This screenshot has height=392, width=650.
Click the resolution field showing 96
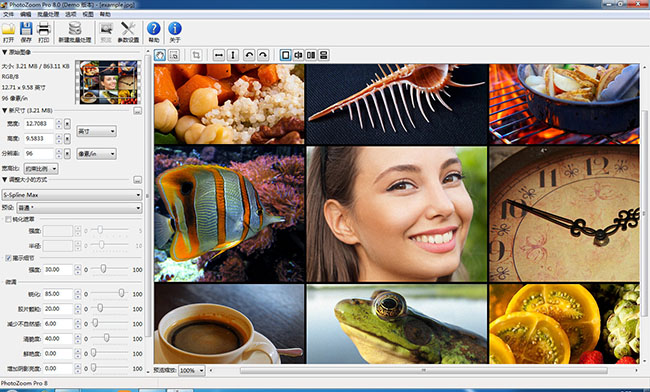point(39,153)
